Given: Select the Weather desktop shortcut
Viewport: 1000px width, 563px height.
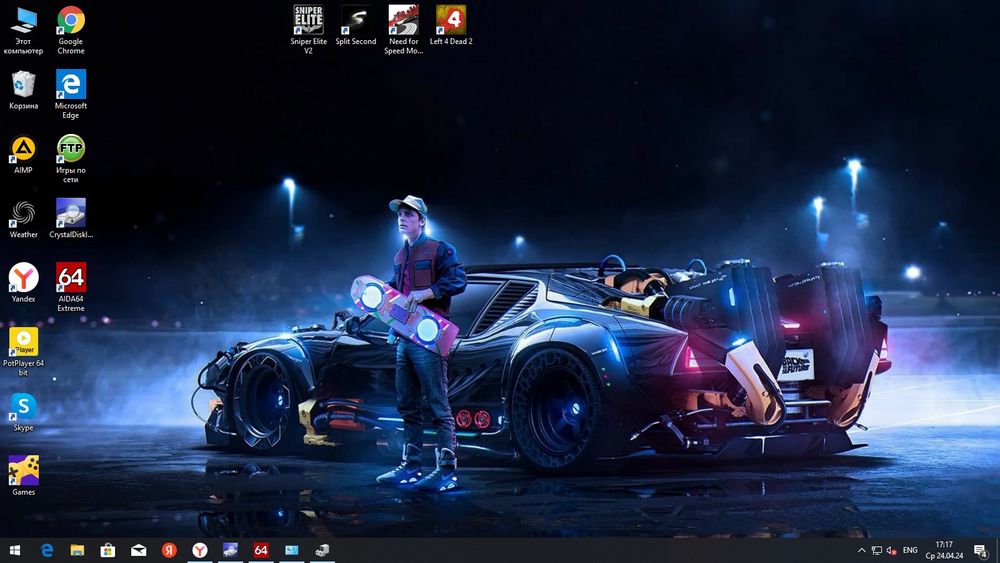Looking at the screenshot, I should 24,219.
